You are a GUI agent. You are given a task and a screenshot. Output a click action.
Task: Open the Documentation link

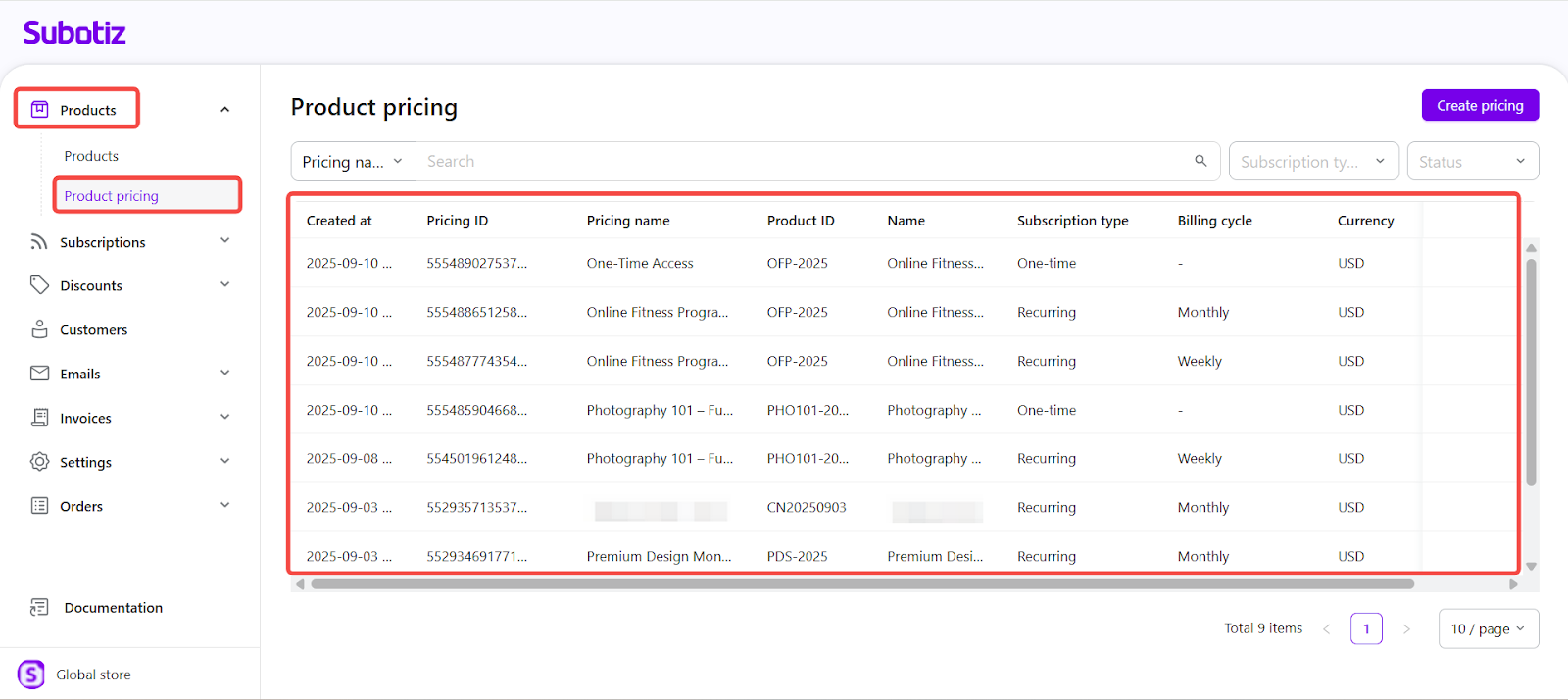(x=113, y=608)
